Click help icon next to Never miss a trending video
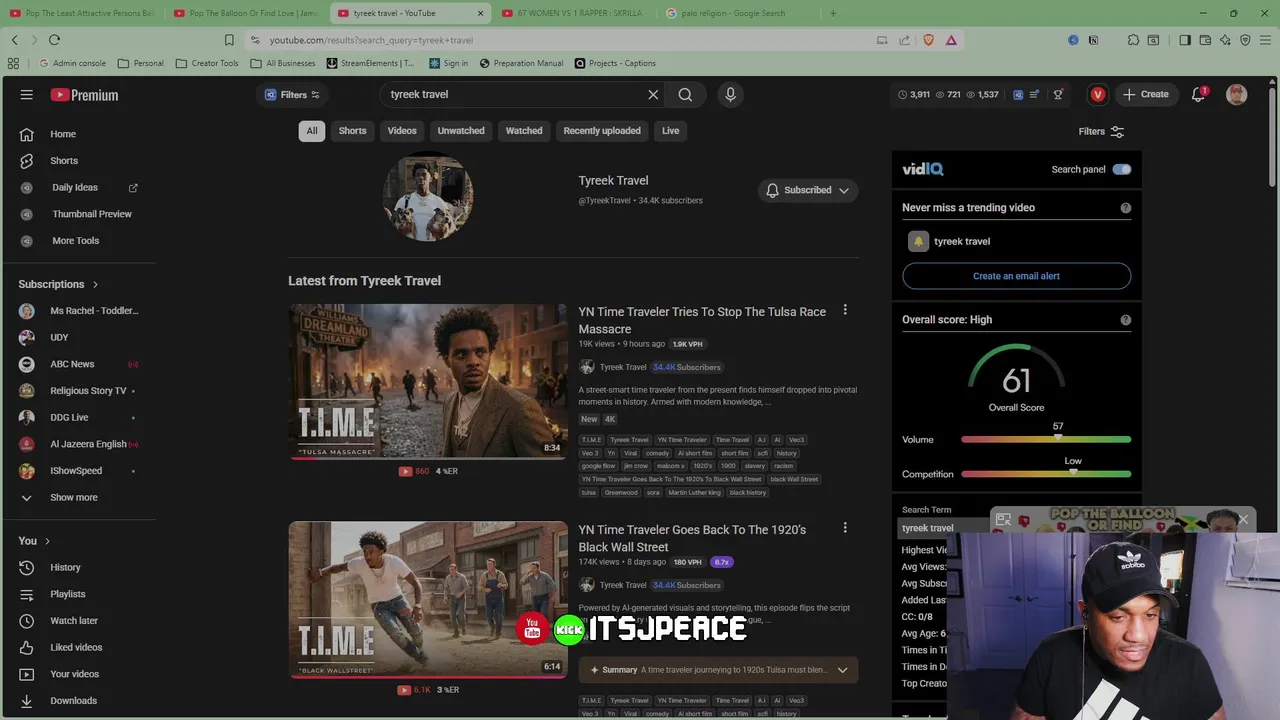Screen dimensions: 1280x720 pyautogui.click(x=1126, y=208)
